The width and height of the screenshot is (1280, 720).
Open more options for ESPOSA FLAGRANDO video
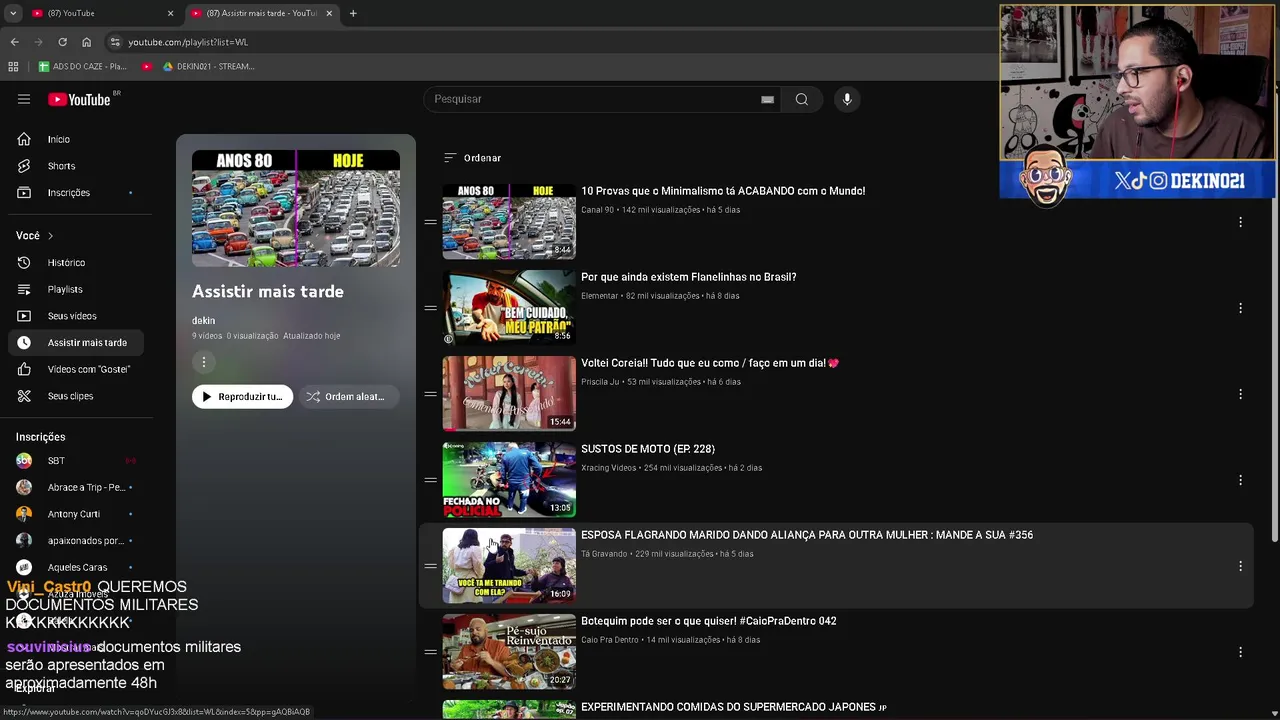coord(1240,566)
